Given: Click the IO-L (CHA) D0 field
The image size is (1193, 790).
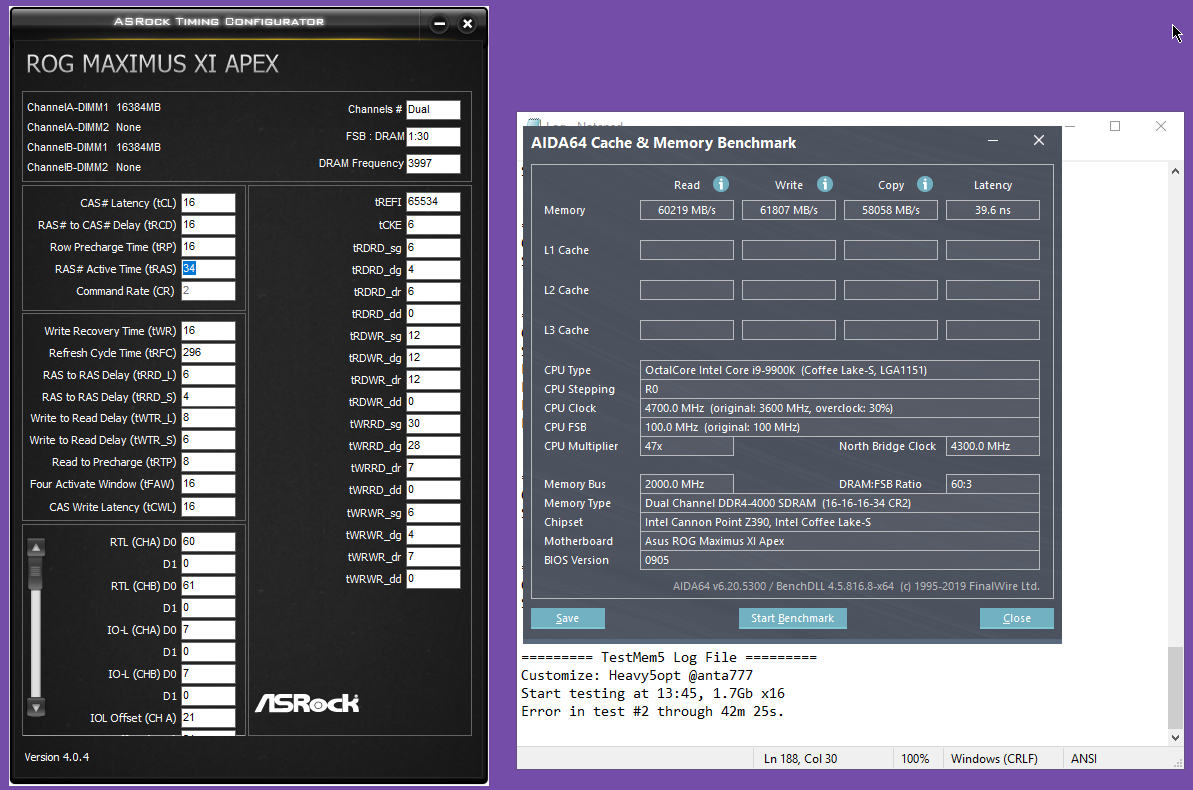Looking at the screenshot, I should (208, 630).
